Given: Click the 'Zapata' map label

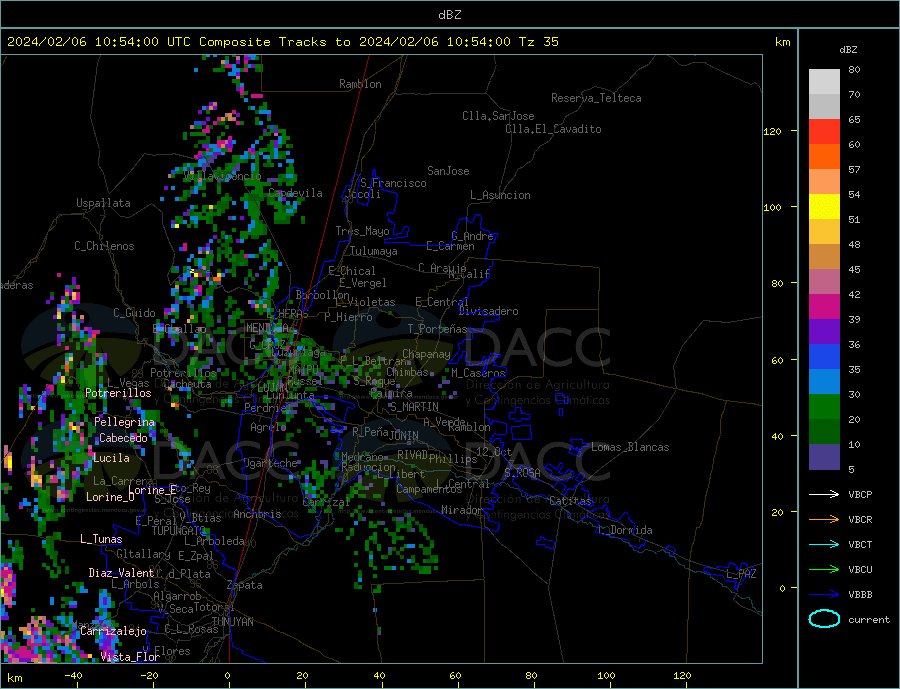Looking at the screenshot, I should [245, 586].
